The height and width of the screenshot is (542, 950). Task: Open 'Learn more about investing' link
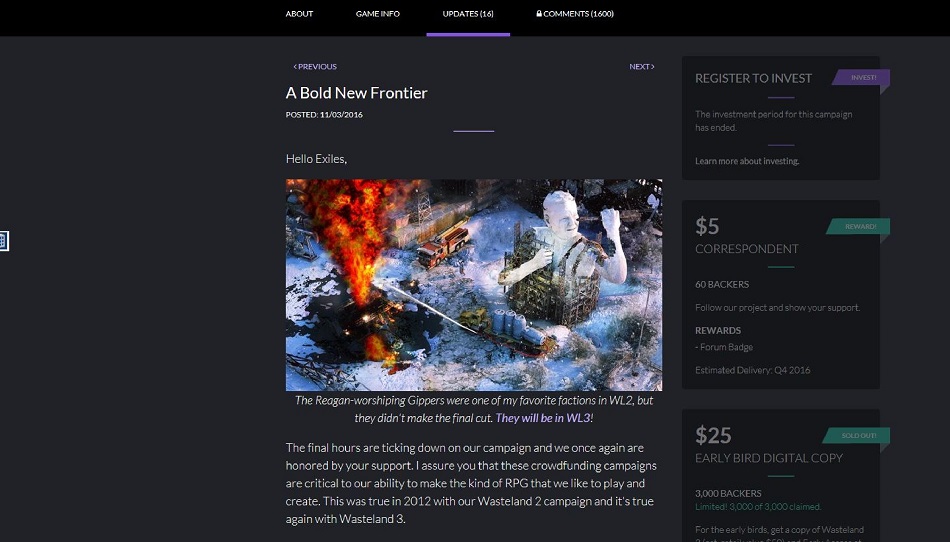(x=747, y=161)
